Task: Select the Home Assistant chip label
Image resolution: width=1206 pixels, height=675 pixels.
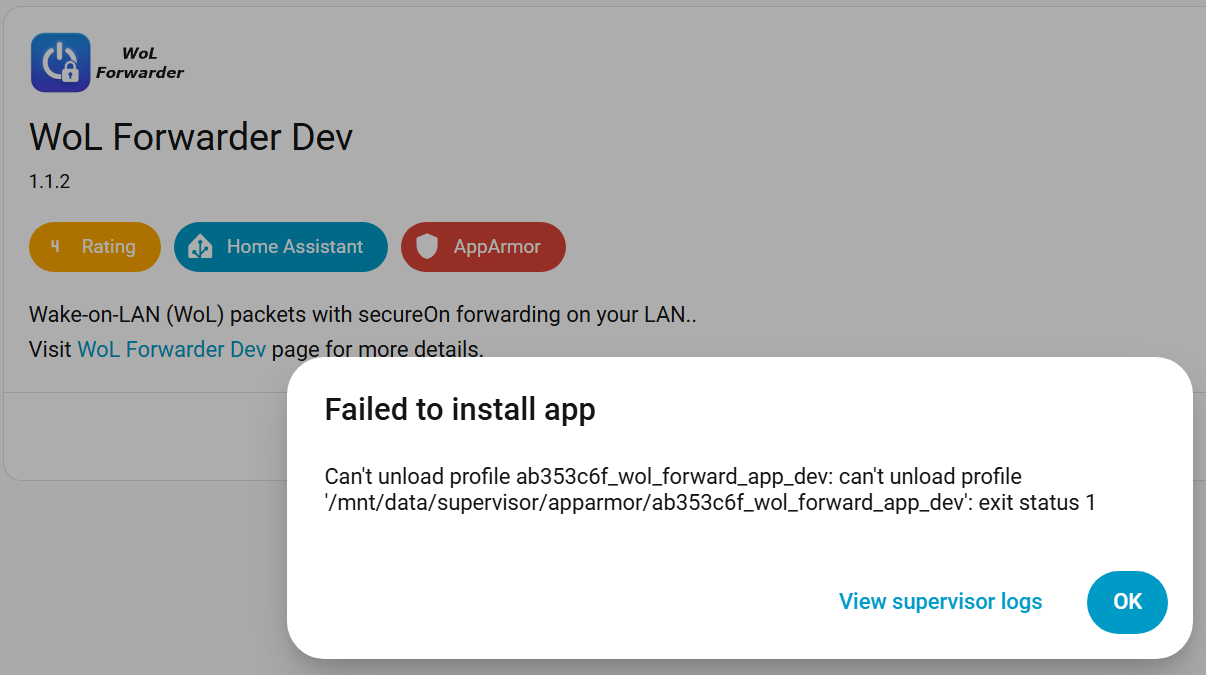Action: pos(295,246)
